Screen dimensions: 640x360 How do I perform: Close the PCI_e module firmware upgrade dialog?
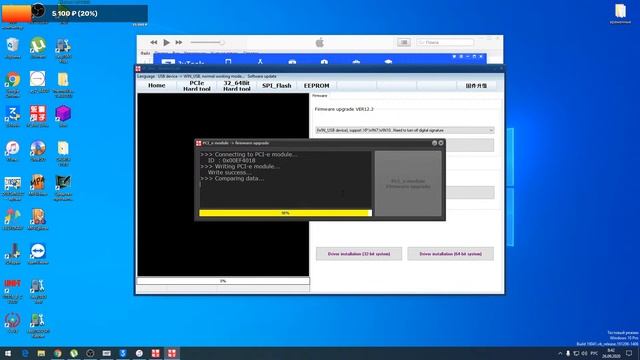441,143
